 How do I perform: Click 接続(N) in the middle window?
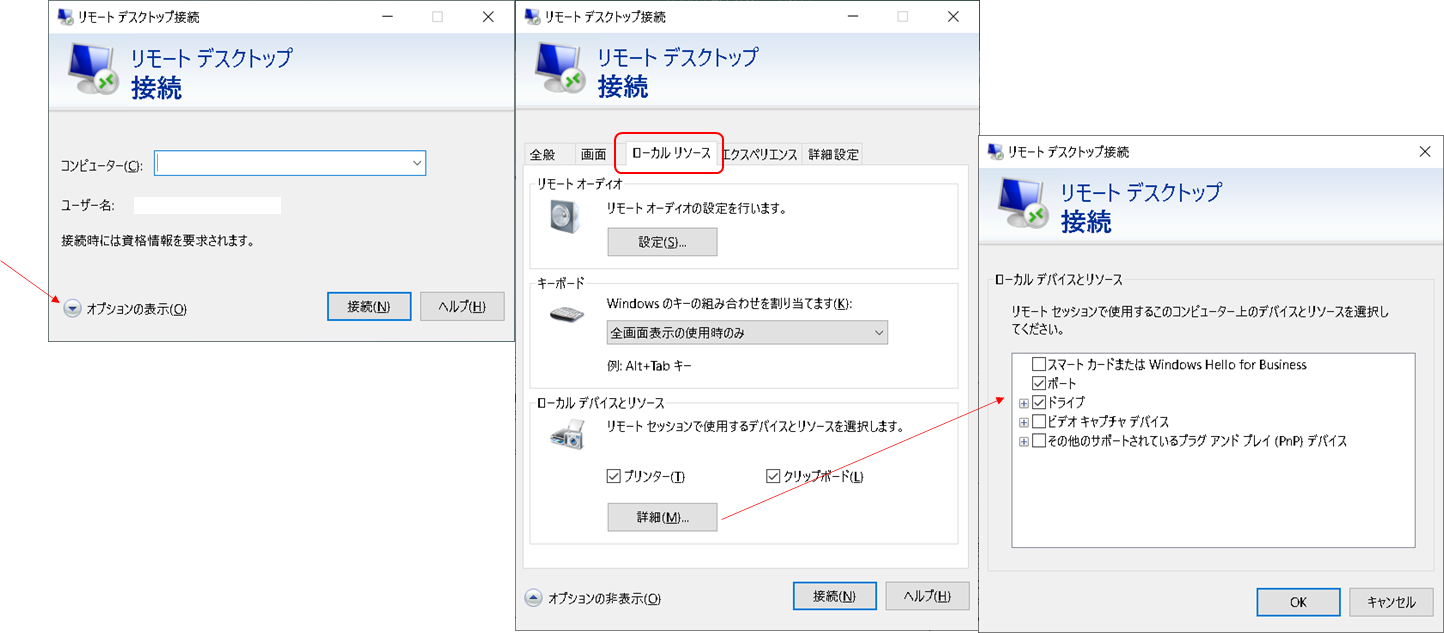(x=834, y=595)
